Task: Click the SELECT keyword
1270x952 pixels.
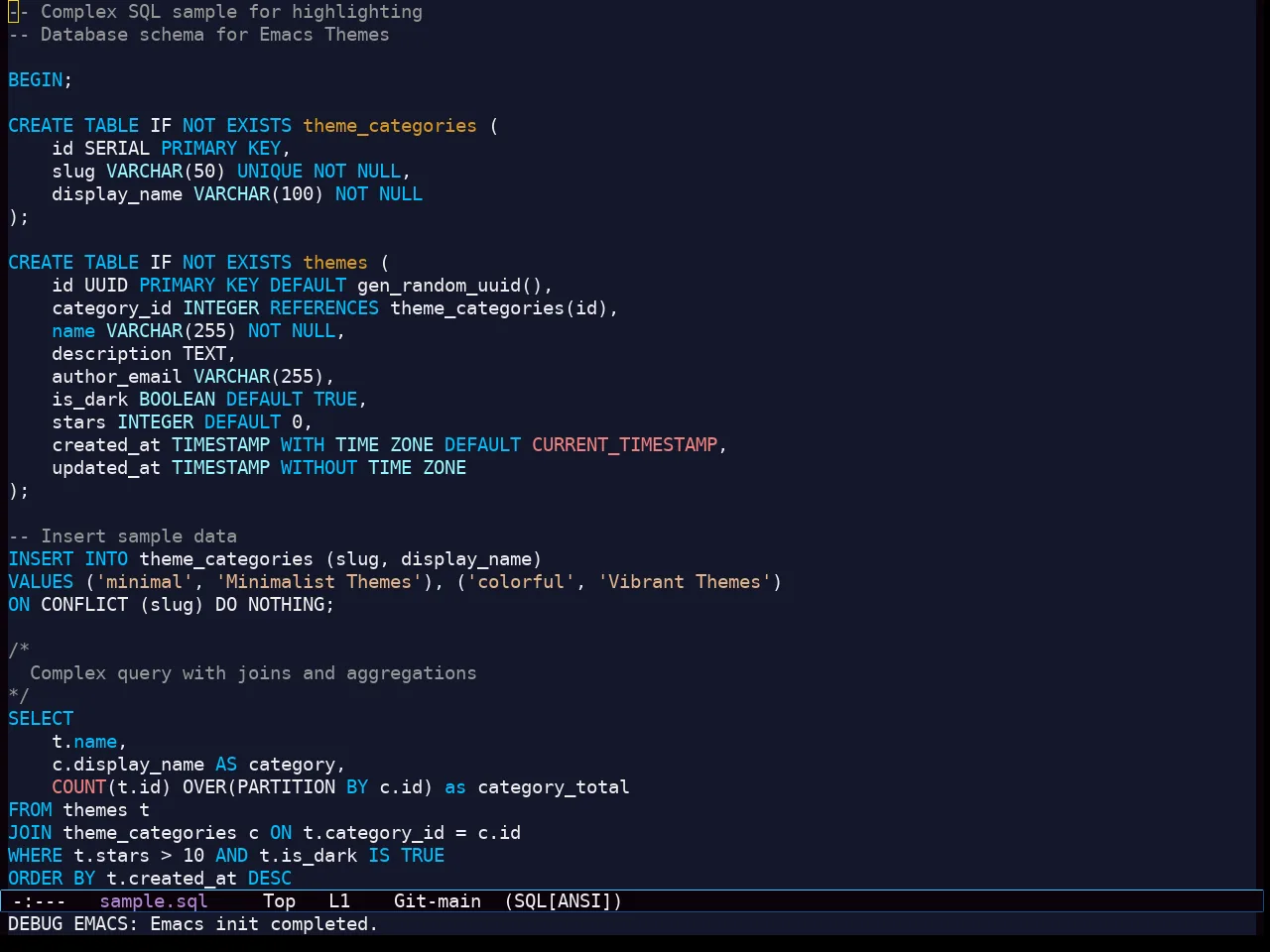Action: coord(41,719)
